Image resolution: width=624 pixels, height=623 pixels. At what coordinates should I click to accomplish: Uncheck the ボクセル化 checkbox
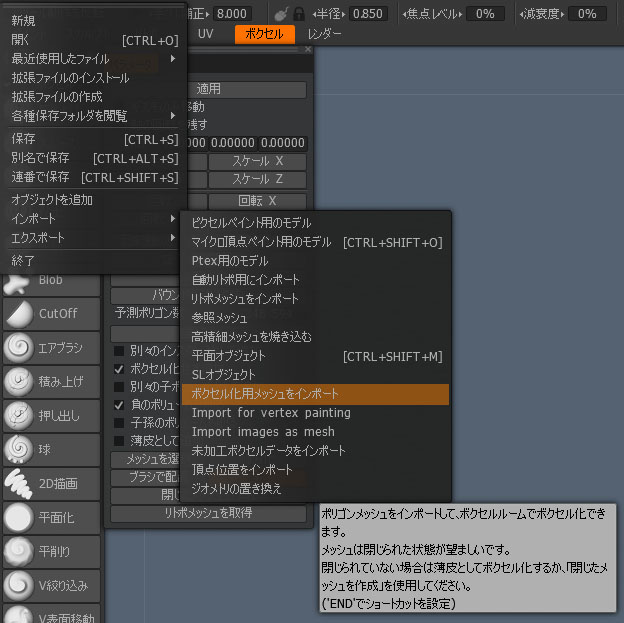click(119, 369)
